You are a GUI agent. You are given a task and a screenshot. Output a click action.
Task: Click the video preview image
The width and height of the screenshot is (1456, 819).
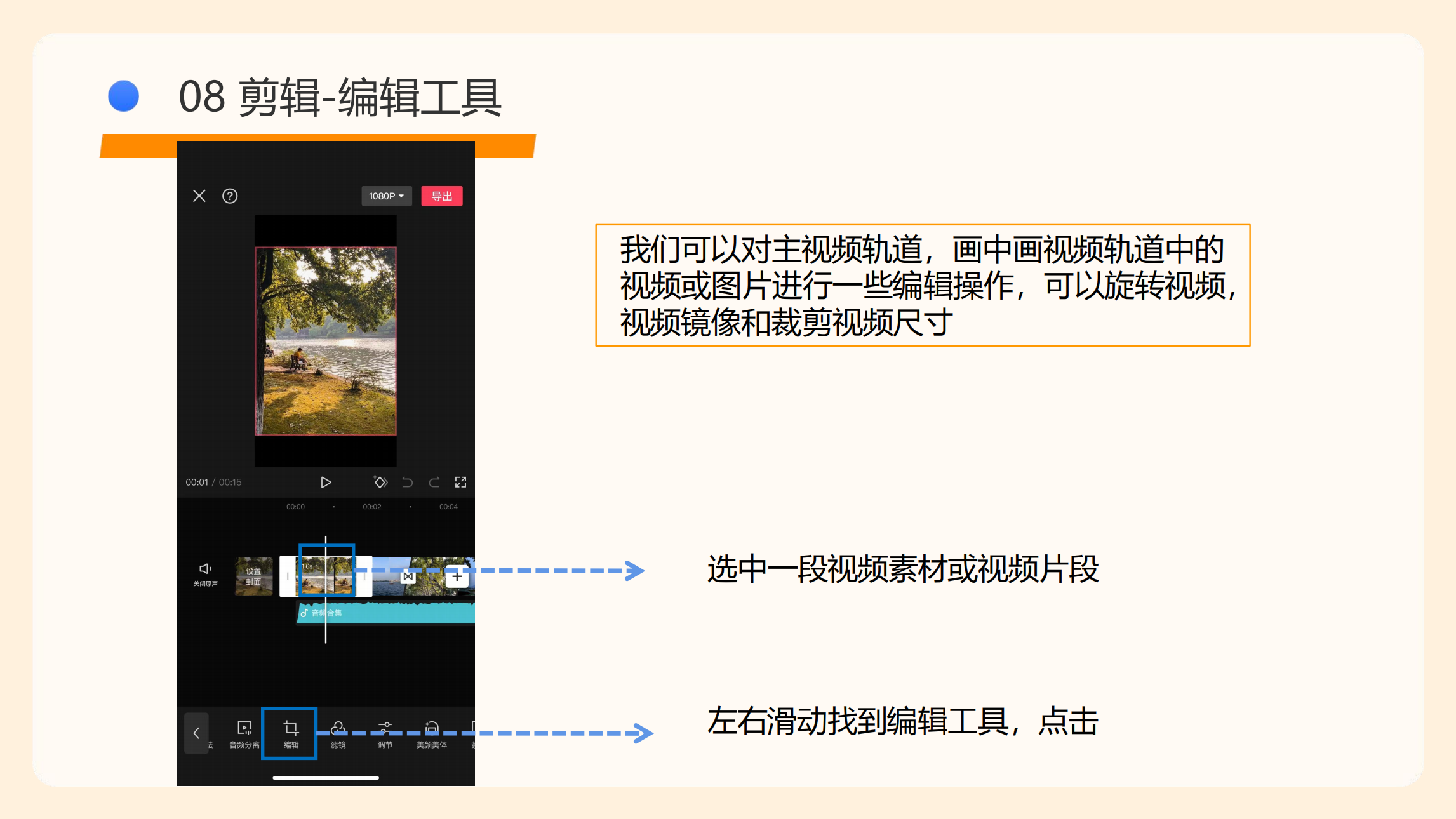[x=326, y=341]
